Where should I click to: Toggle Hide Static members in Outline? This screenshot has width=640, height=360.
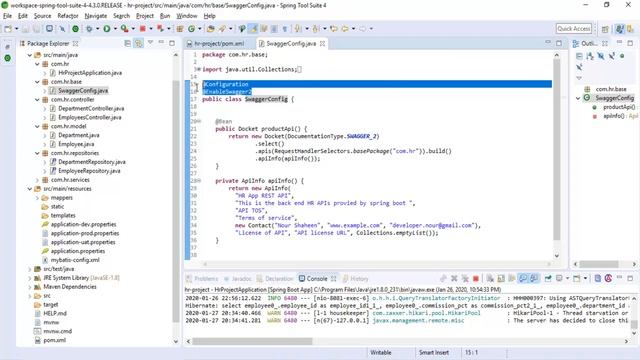pyautogui.click(x=611, y=56)
